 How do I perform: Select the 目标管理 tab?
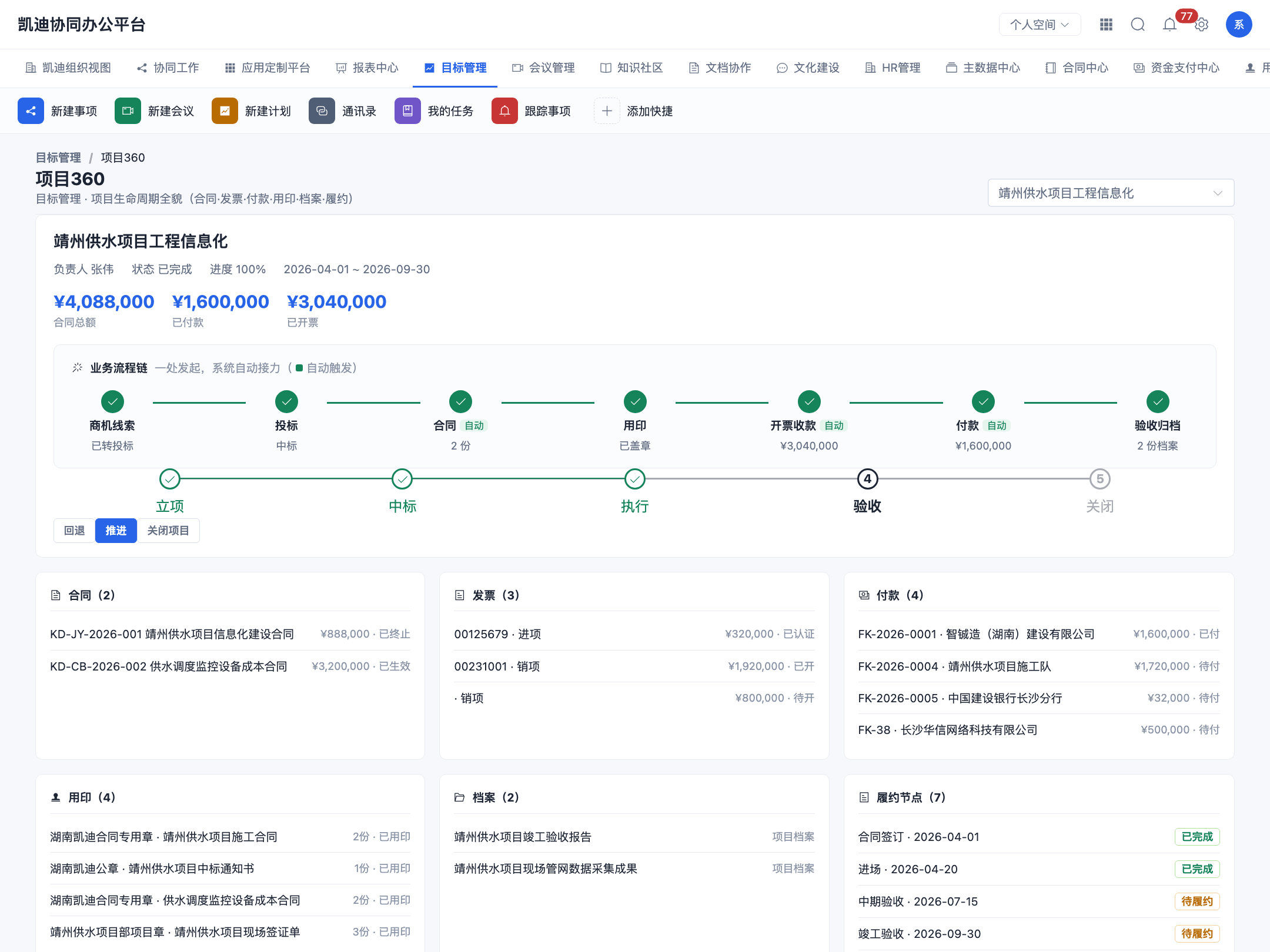(x=456, y=68)
